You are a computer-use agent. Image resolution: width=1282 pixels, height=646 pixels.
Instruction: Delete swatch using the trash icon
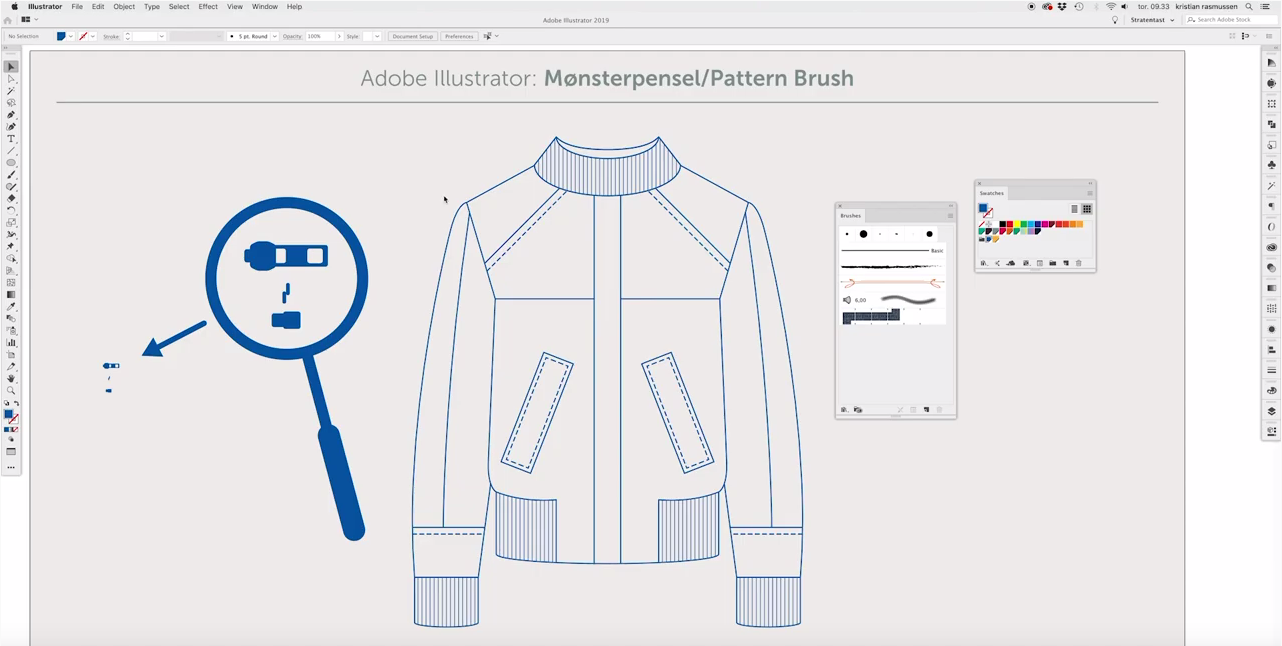pos(1079,264)
